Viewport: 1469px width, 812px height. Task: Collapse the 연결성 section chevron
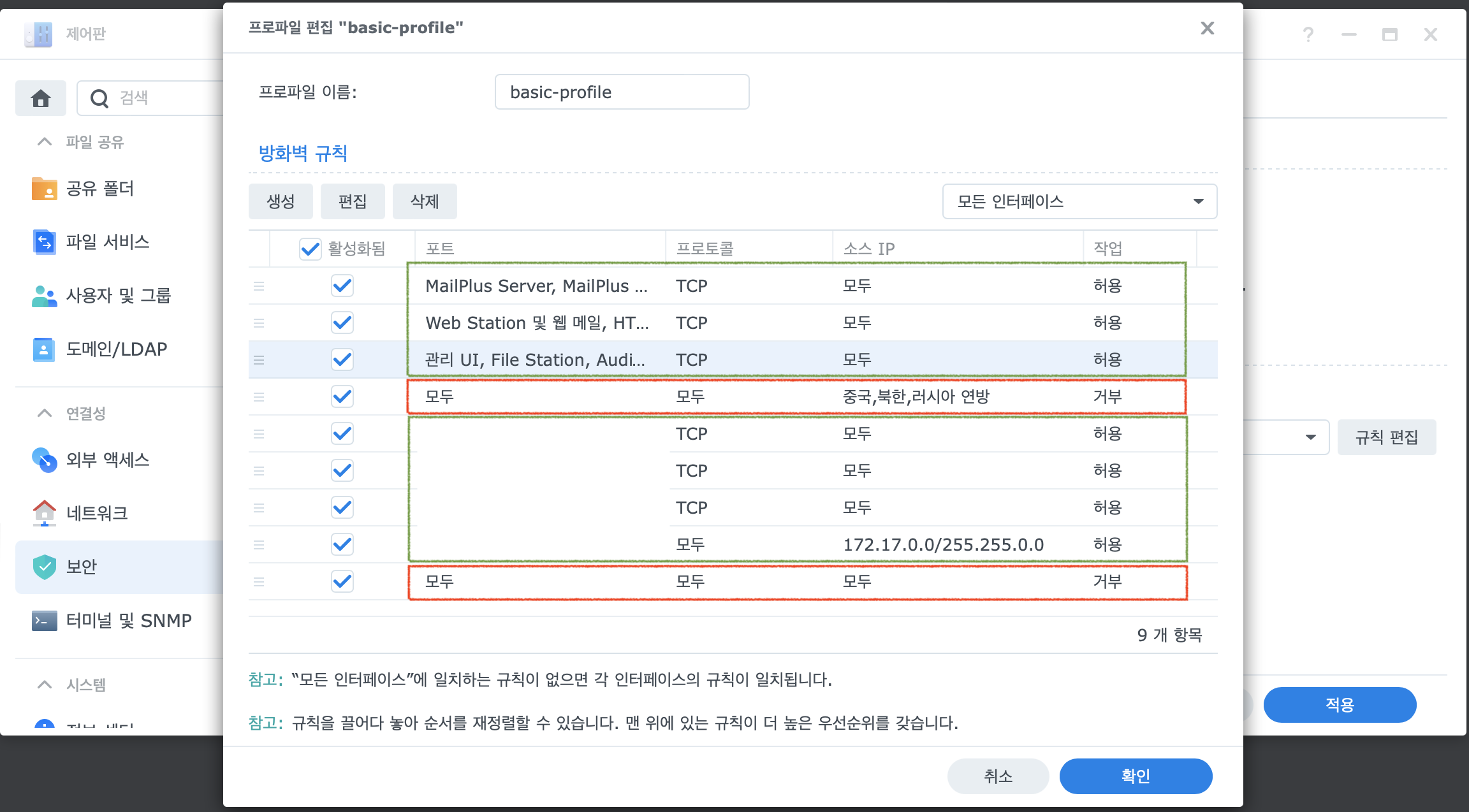pyautogui.click(x=45, y=413)
